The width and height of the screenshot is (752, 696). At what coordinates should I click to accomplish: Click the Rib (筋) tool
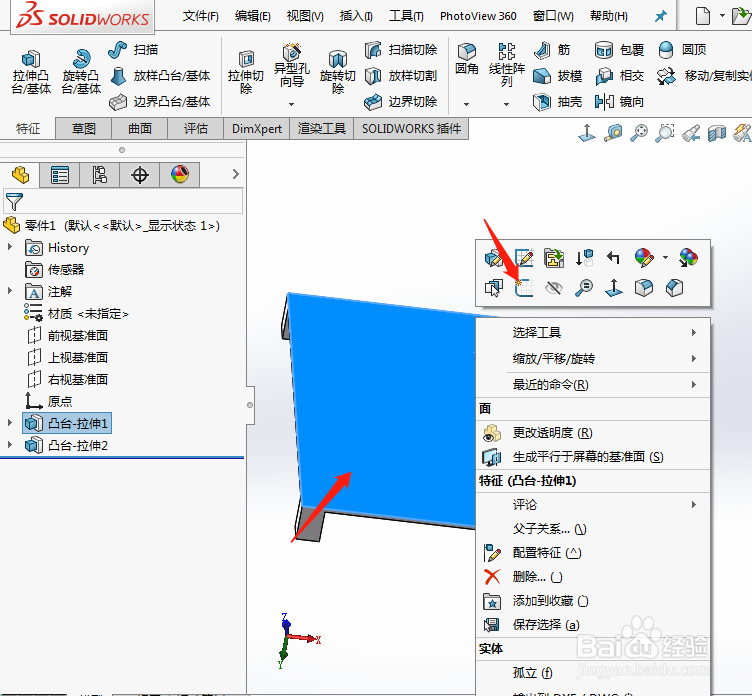(x=552, y=50)
